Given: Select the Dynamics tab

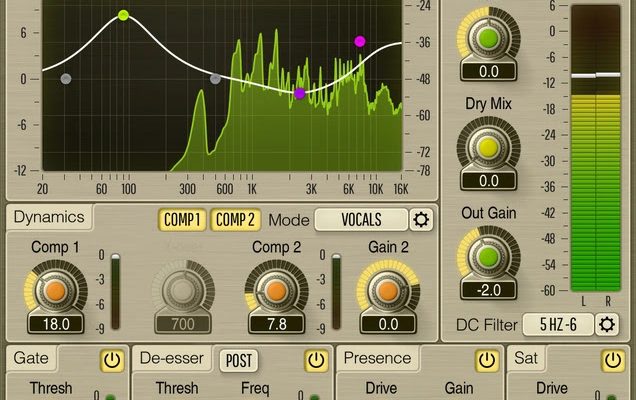Looking at the screenshot, I should point(49,217).
